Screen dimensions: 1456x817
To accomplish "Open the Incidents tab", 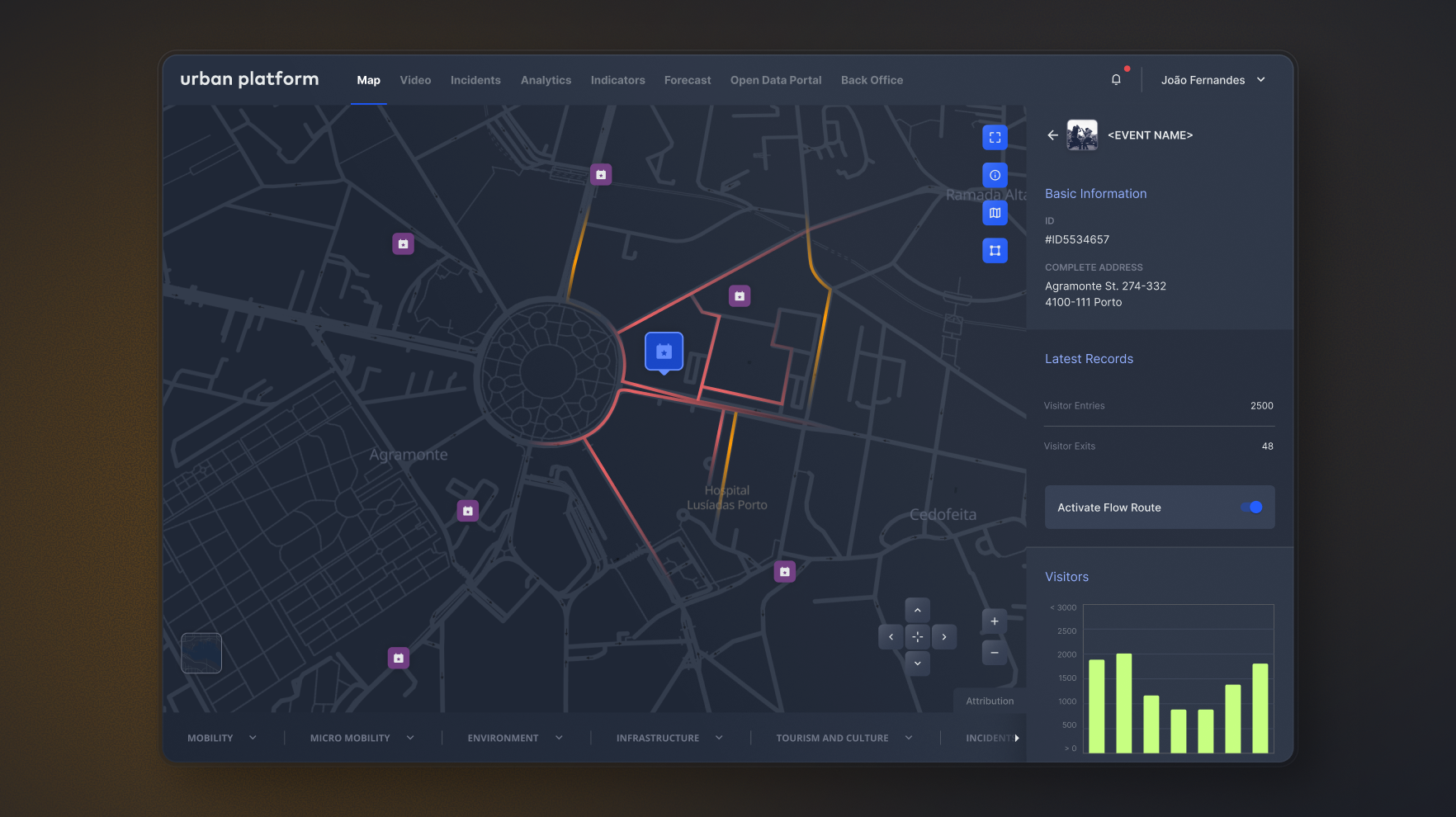I will pyautogui.click(x=475, y=80).
